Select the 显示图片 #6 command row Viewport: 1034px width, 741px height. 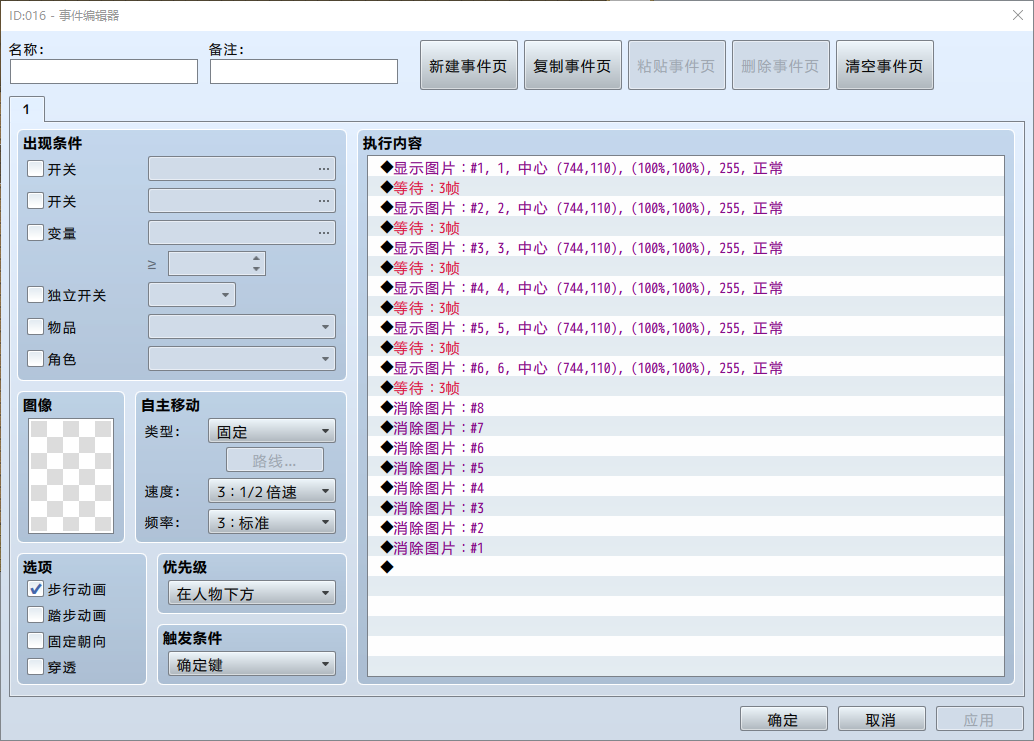click(686, 368)
